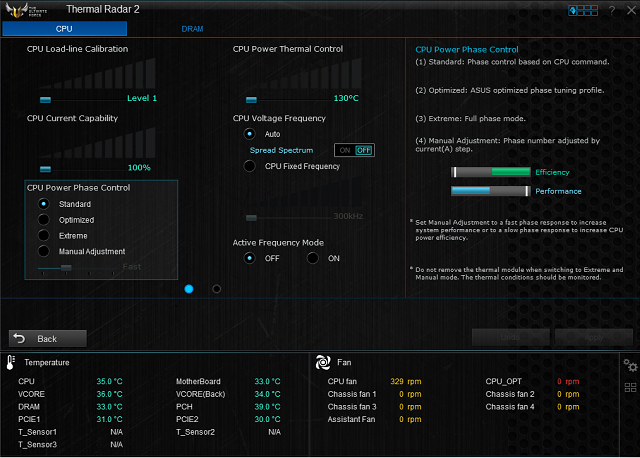Click the four-square layout icon
Viewport: 640px width, 458px height.
(x=629, y=387)
